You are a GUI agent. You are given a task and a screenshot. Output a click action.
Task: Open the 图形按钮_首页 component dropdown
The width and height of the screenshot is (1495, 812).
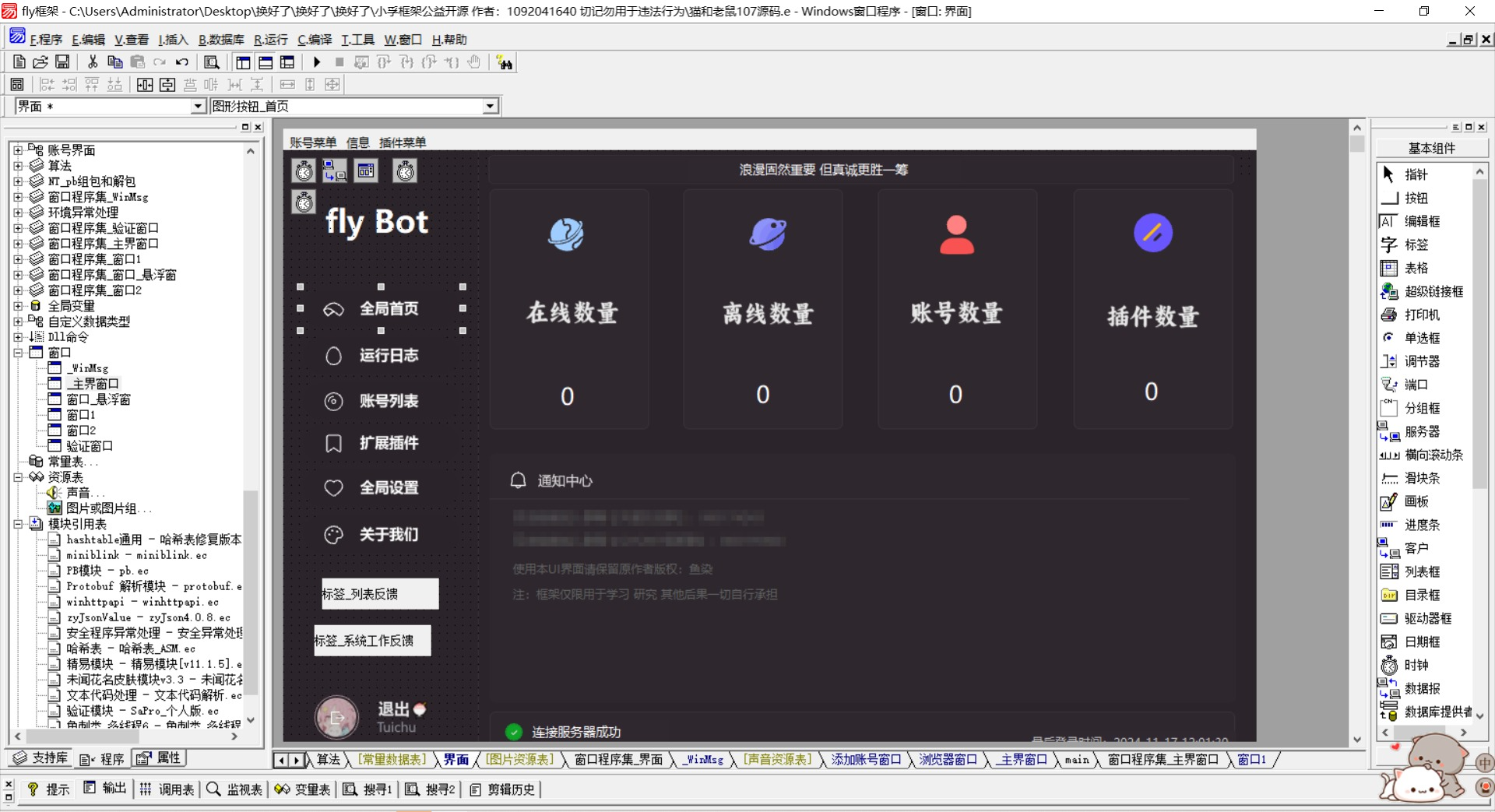[x=489, y=106]
